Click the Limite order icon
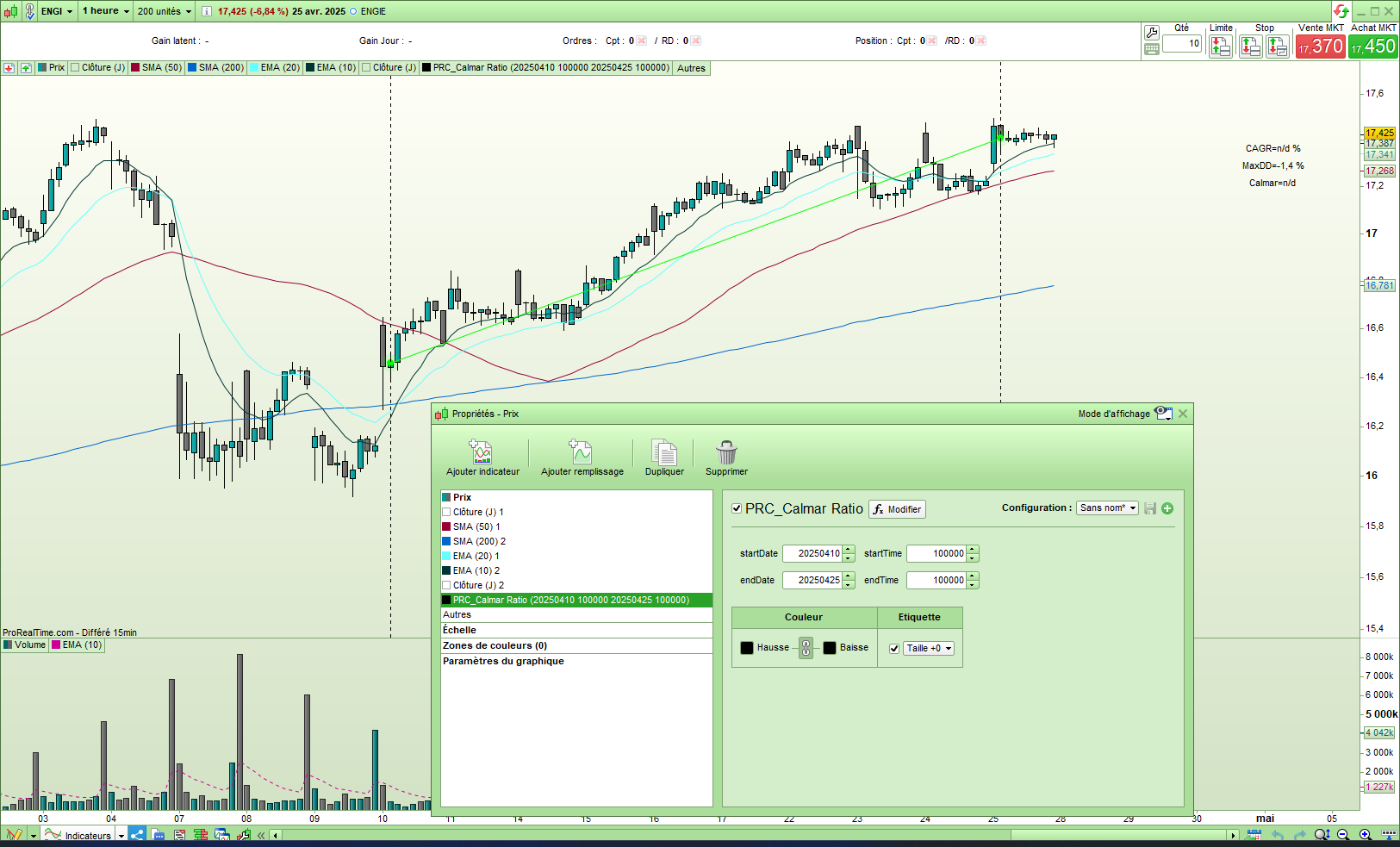The height and width of the screenshot is (847, 1400). 1221,47
